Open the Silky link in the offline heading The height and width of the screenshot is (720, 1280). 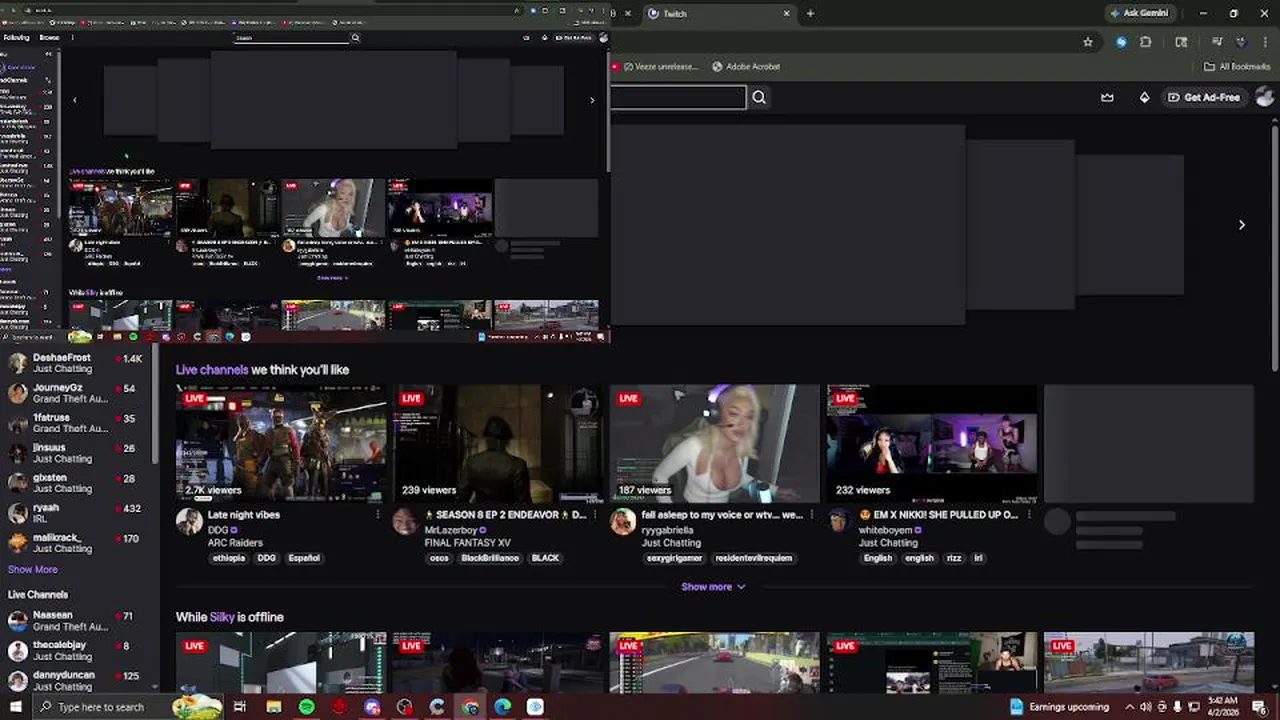point(222,617)
